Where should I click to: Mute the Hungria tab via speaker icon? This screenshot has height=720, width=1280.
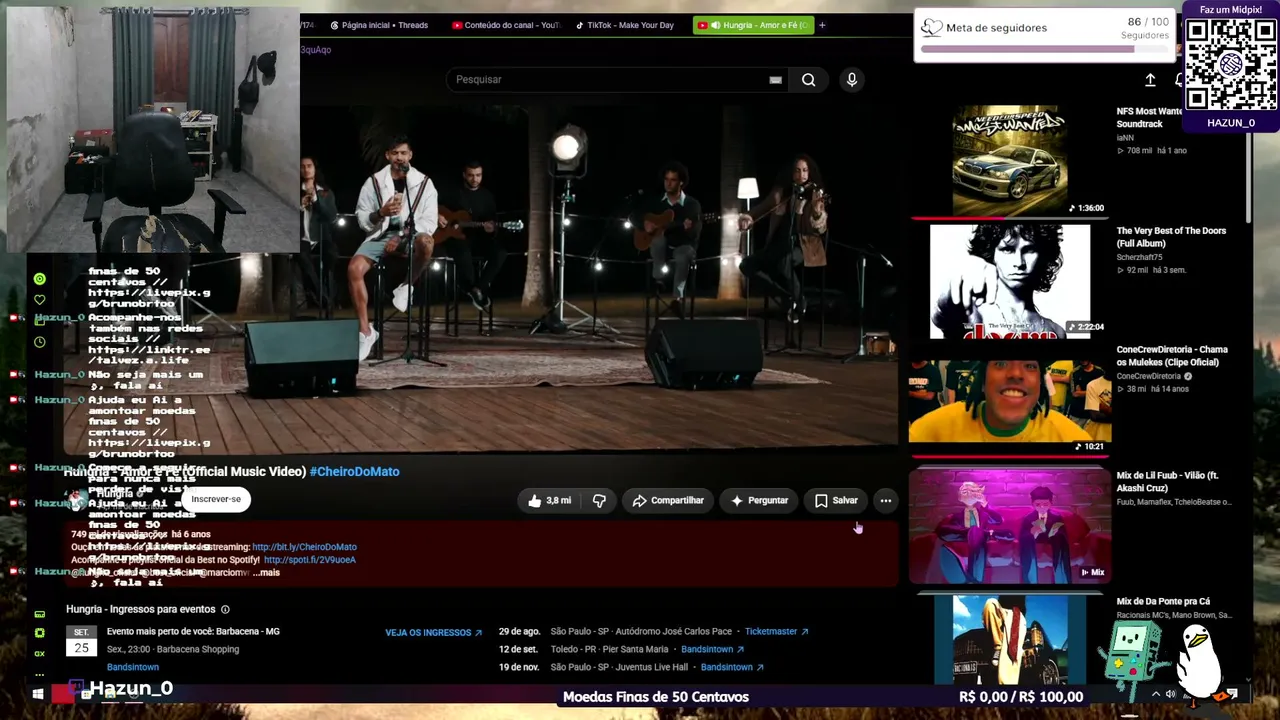(715, 25)
